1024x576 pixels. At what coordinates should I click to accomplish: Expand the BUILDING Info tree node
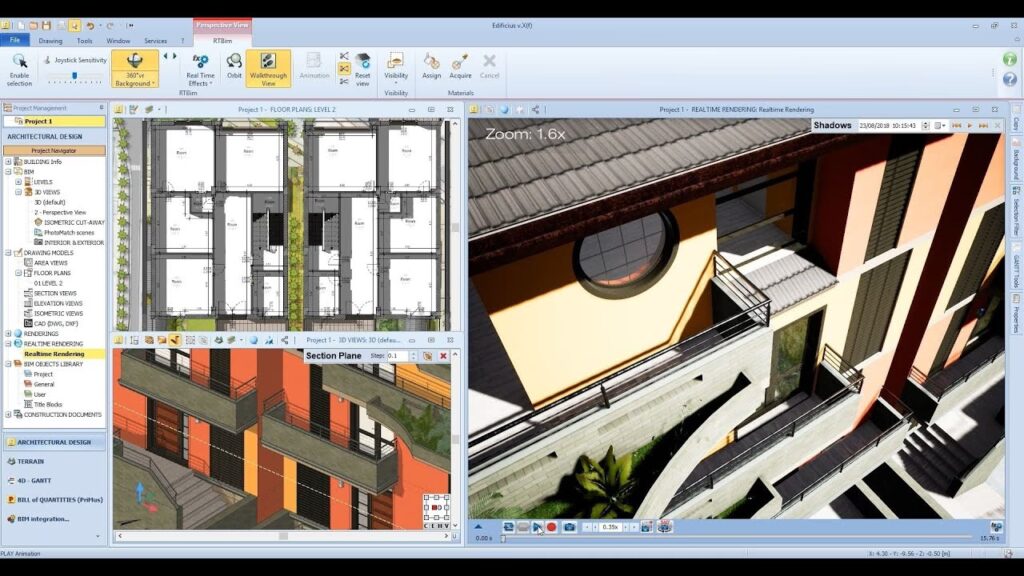(x=9, y=161)
